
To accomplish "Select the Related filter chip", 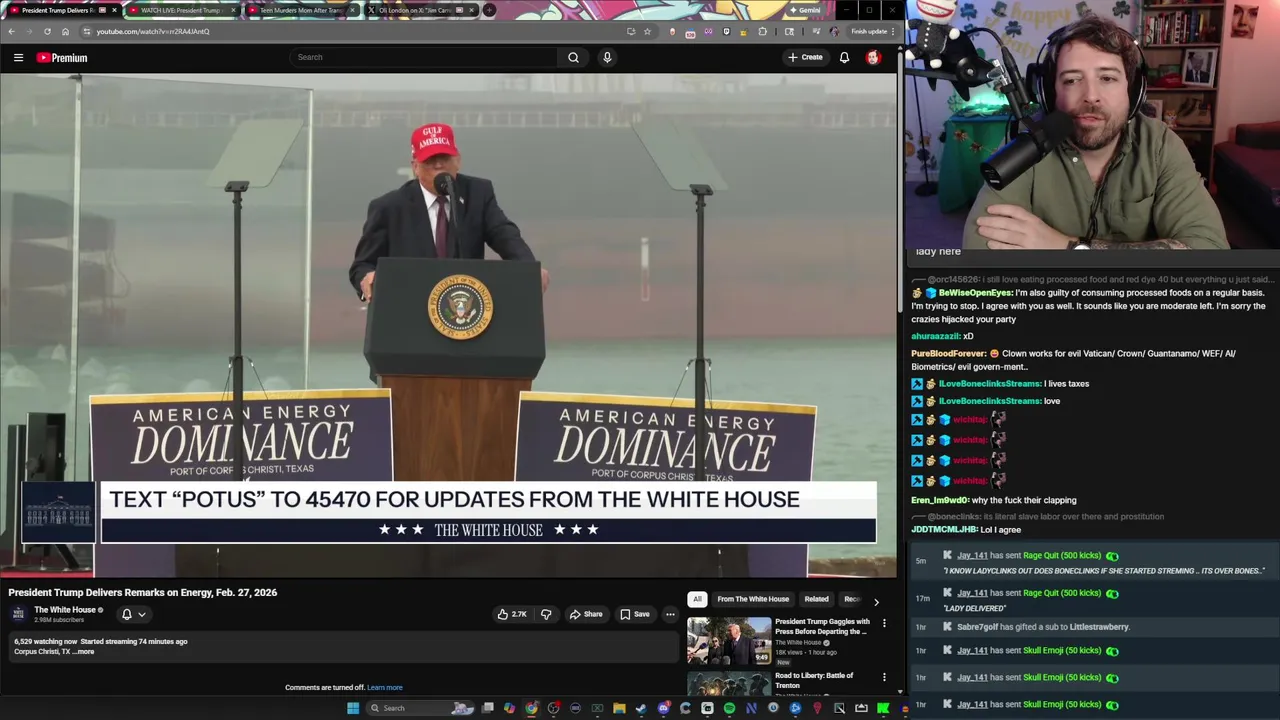I will 816,599.
